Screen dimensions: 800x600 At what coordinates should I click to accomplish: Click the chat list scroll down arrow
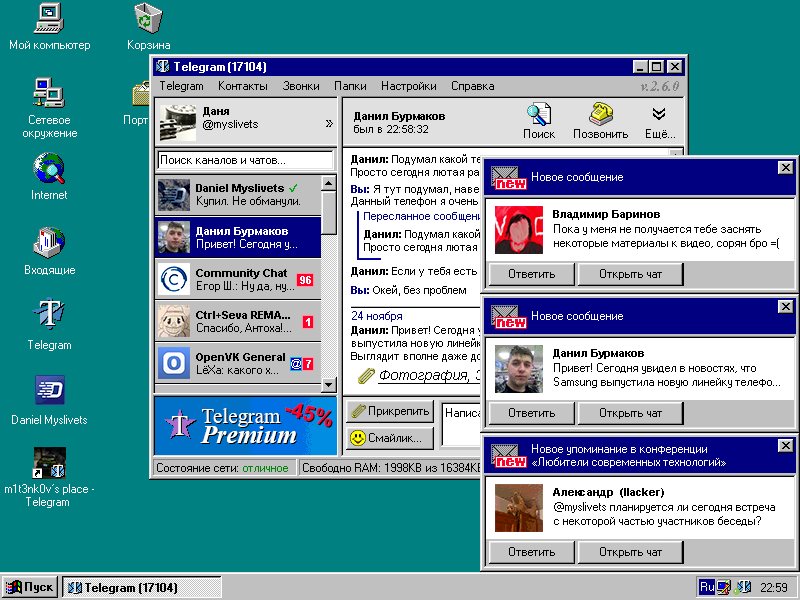pos(329,385)
